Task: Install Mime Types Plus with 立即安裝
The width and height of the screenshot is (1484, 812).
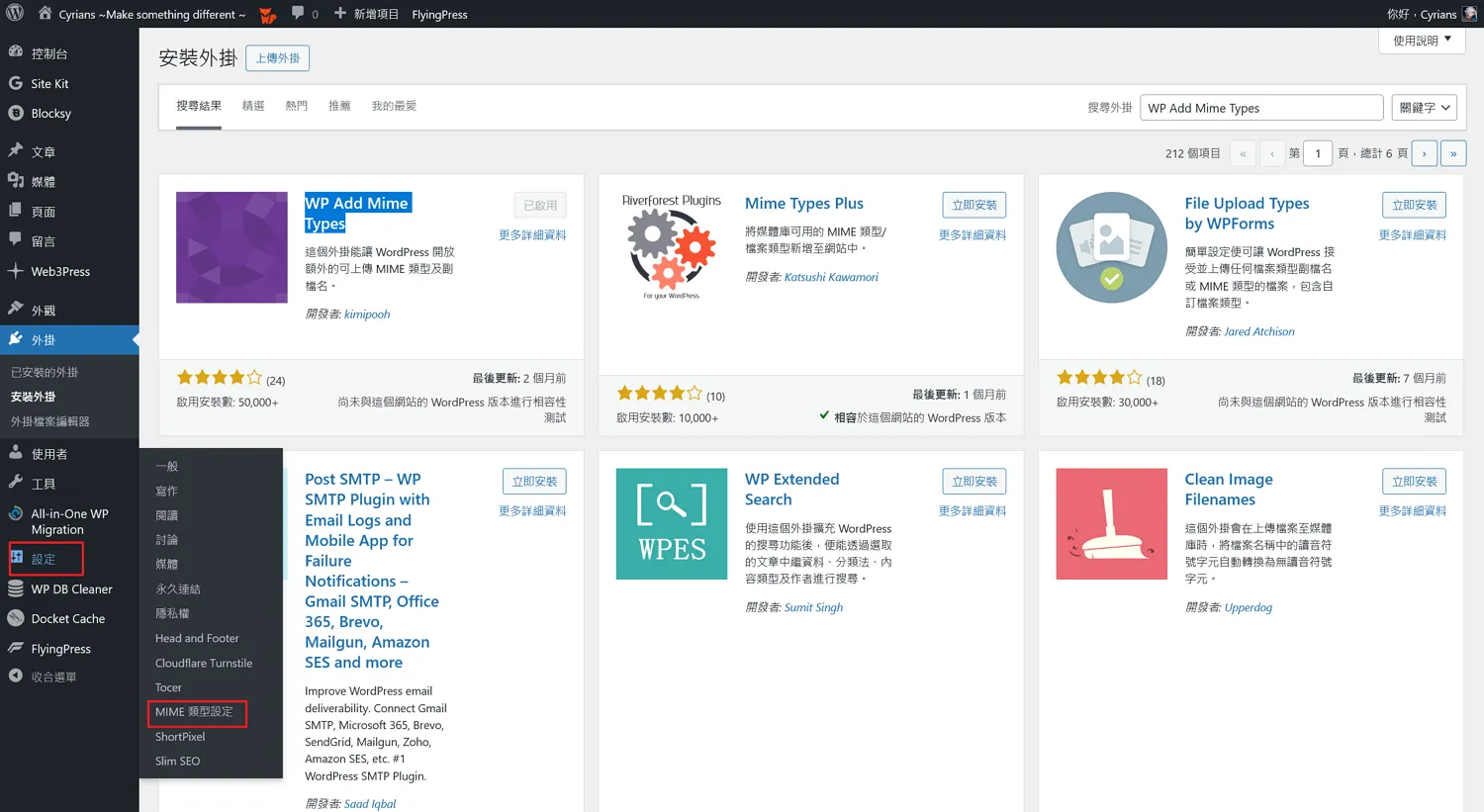Action: pyautogui.click(x=974, y=205)
